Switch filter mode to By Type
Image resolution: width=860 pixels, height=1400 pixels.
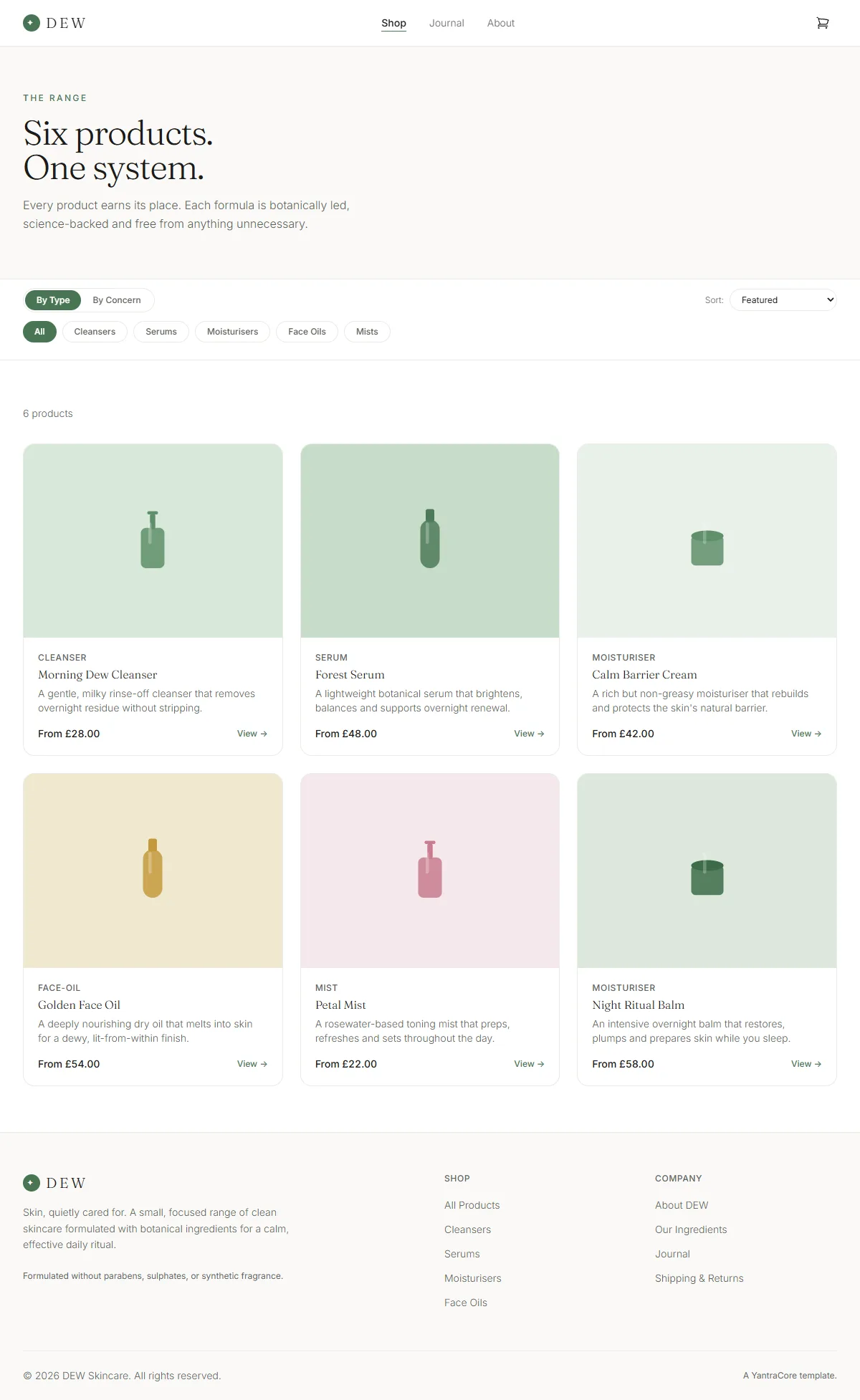point(53,300)
